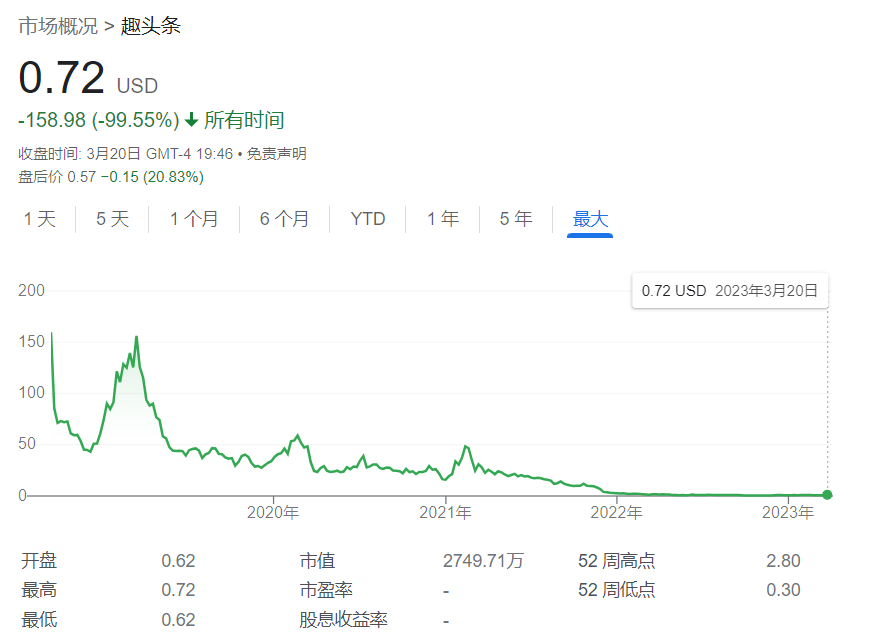Image resolution: width=880 pixels, height=640 pixels.
Task: Select the 1个月 chart period
Action: [x=194, y=218]
